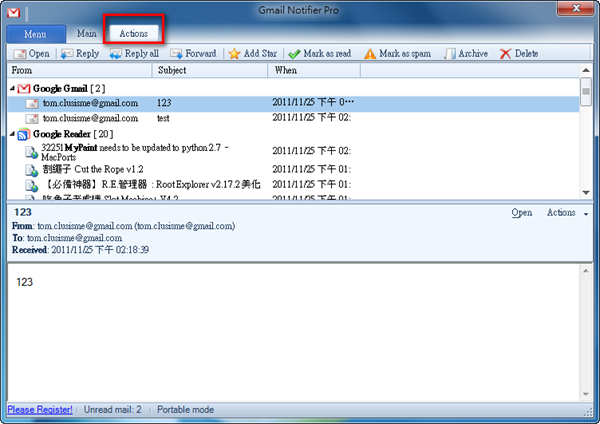
Task: Click the Reply arrow icon
Action: (x=67, y=54)
